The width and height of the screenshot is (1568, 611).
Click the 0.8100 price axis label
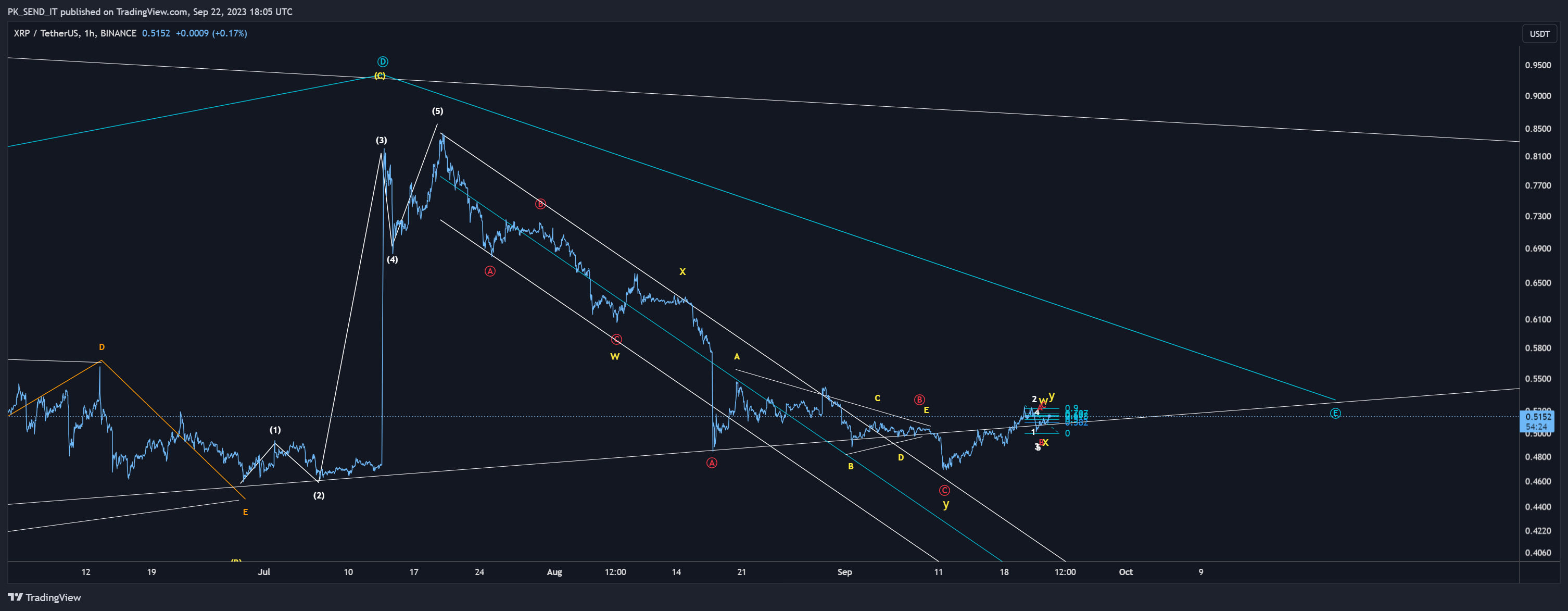[1538, 156]
